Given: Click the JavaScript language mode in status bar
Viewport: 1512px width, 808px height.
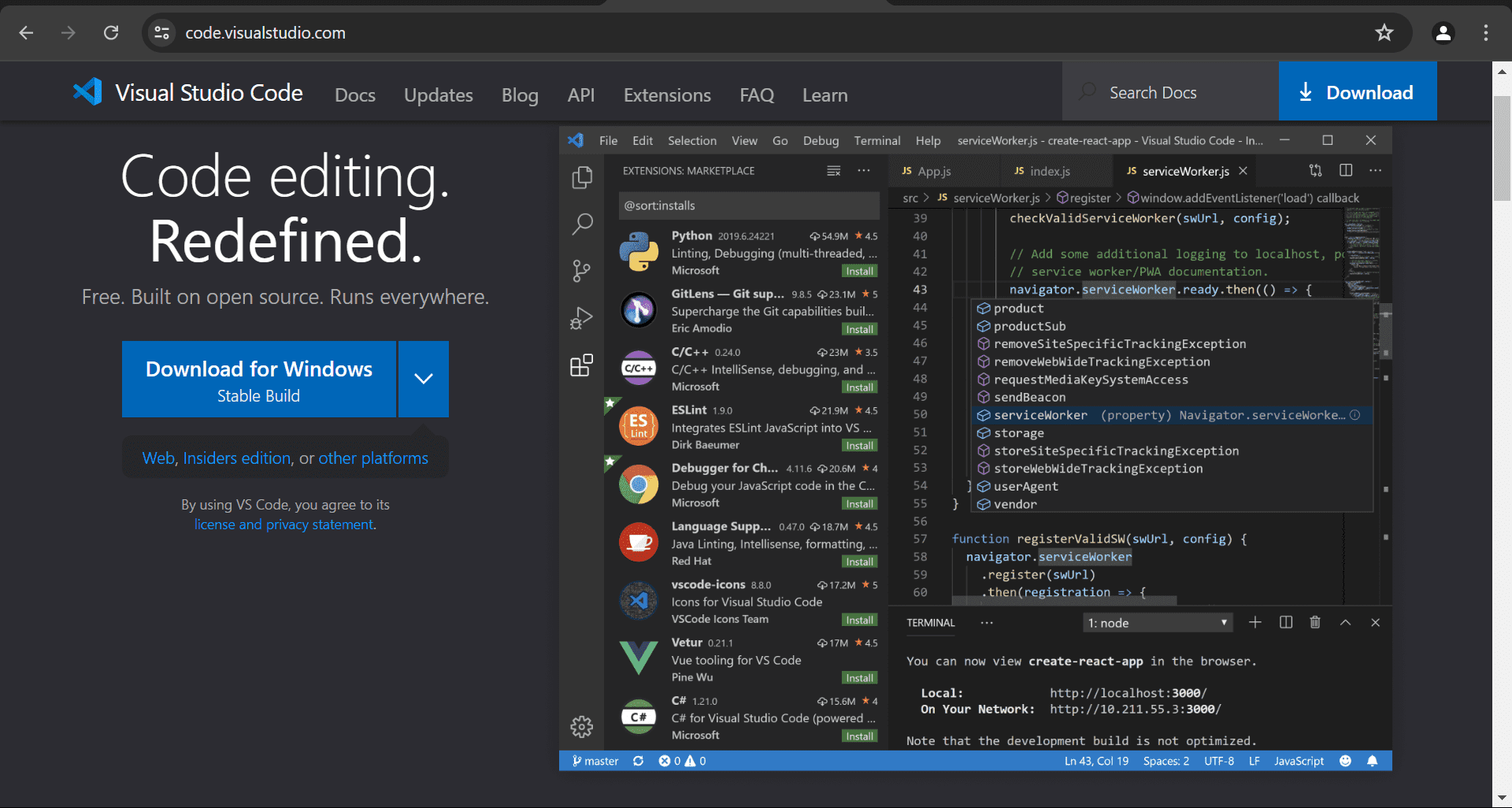Looking at the screenshot, I should pos(1299,761).
